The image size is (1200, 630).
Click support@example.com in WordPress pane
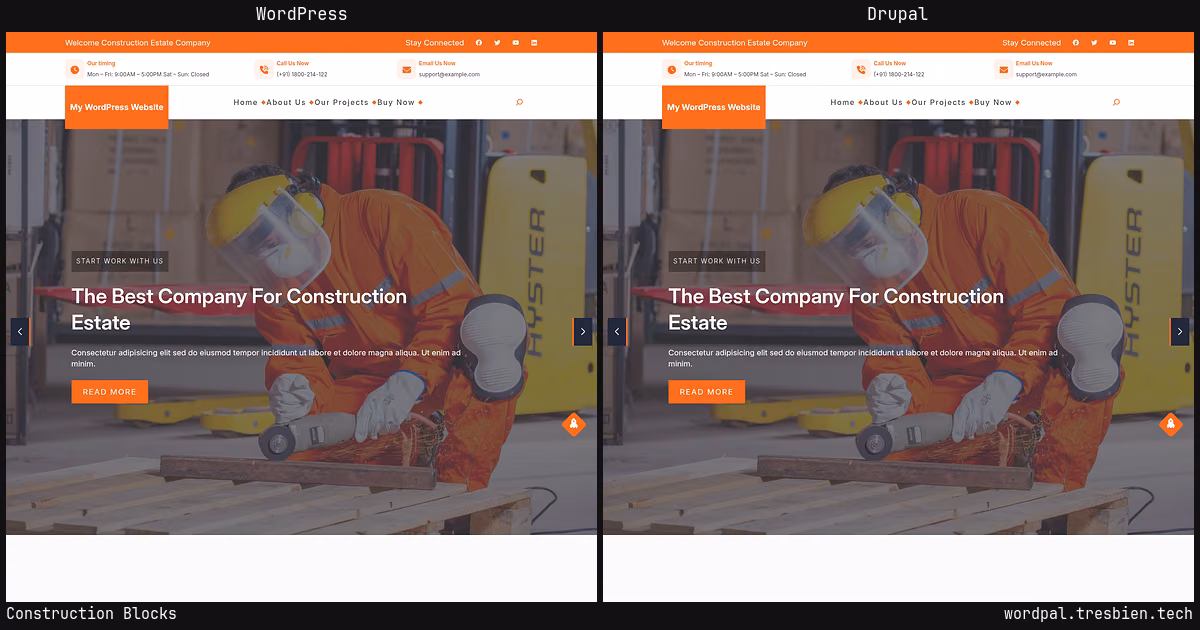pos(449,74)
